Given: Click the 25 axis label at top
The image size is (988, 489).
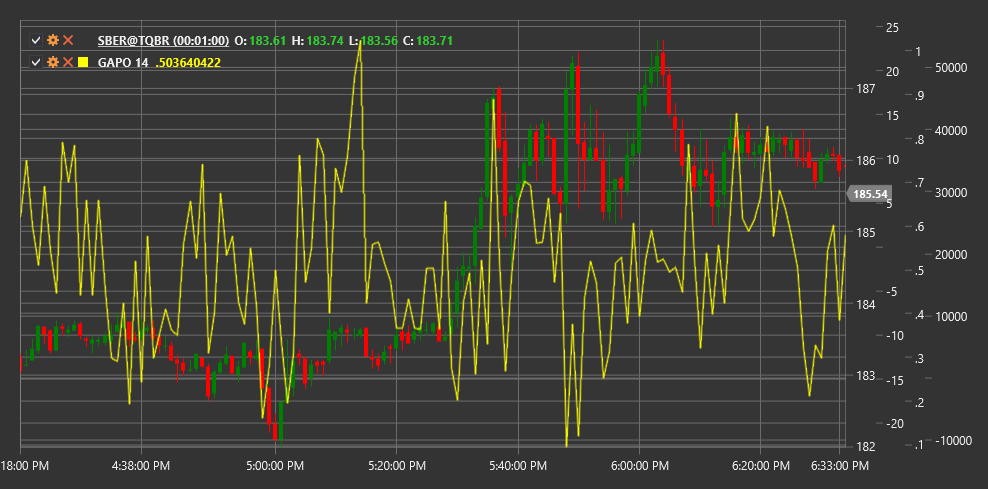Looking at the screenshot, I should pos(892,28).
